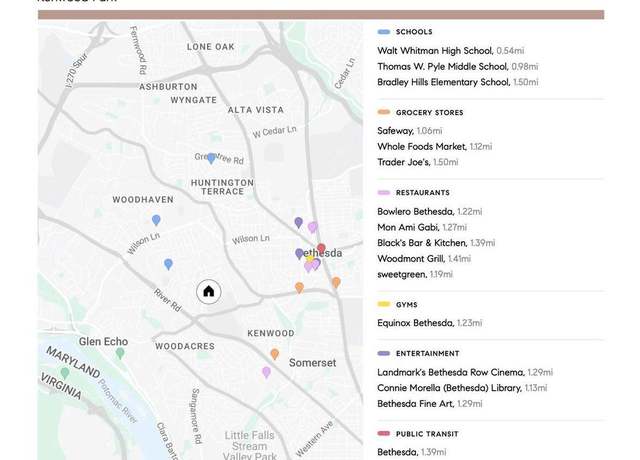The width and height of the screenshot is (640, 460).
Task: Click the orange Grocery Stores legend swatch
Action: [x=384, y=112]
